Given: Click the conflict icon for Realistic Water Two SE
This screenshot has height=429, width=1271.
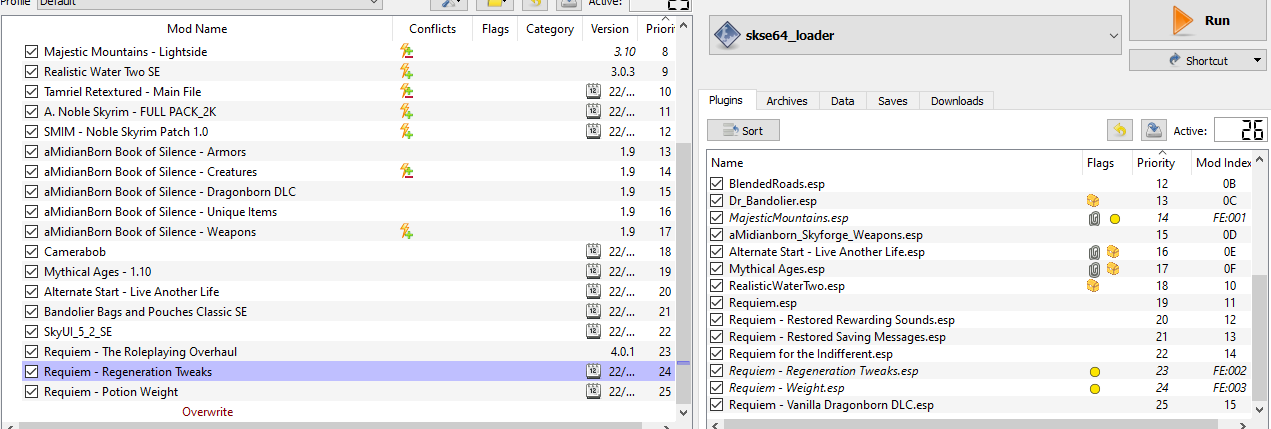Looking at the screenshot, I should [x=406, y=71].
